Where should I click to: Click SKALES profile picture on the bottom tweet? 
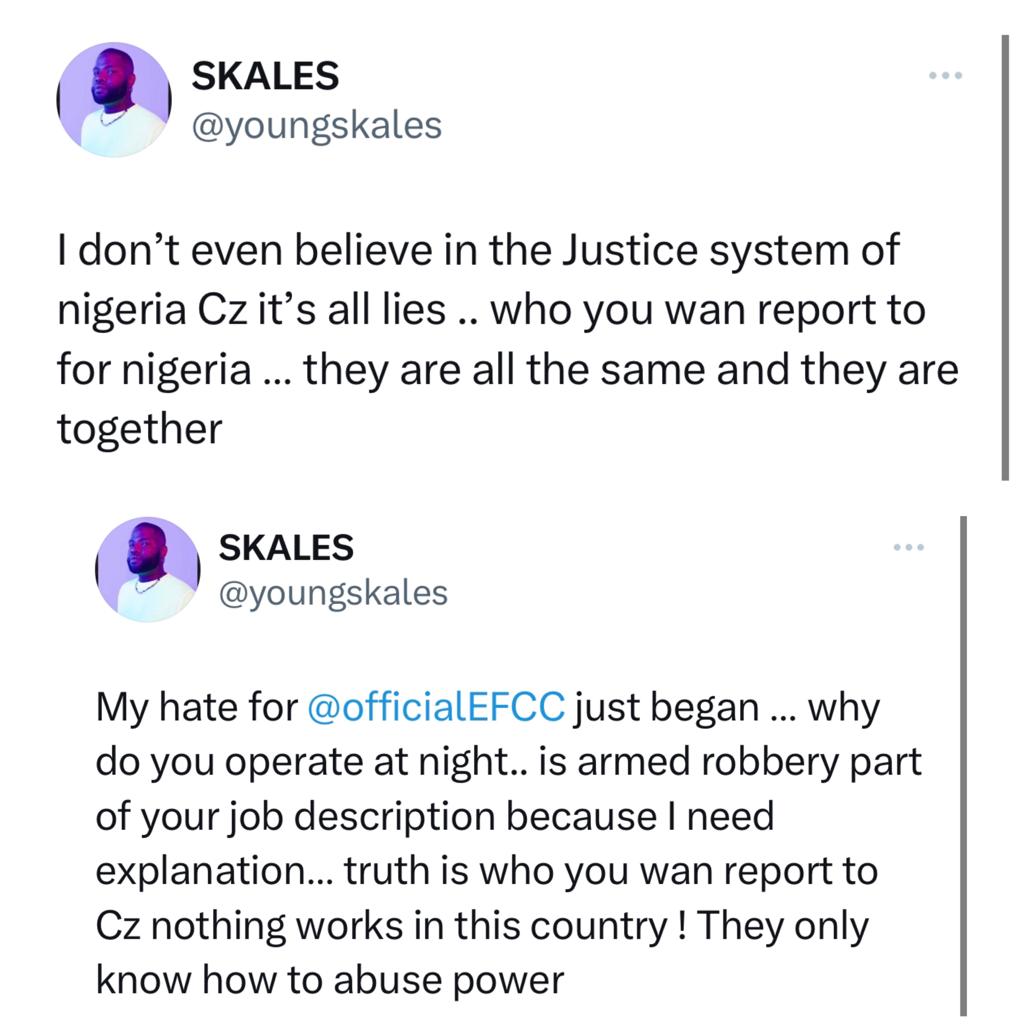tap(146, 570)
